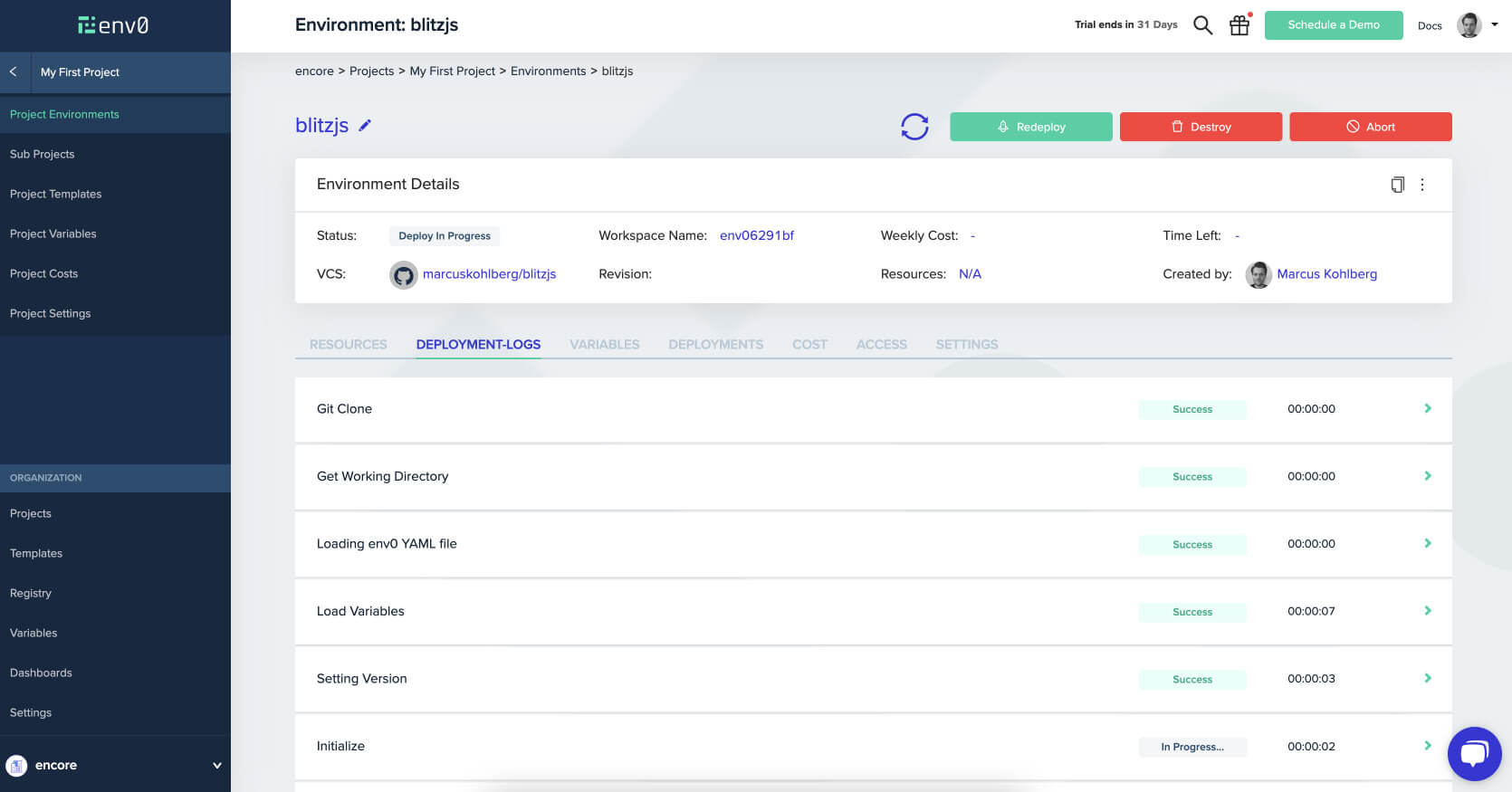Open Project Costs in sidebar
1512x792 pixels.
coord(115,273)
